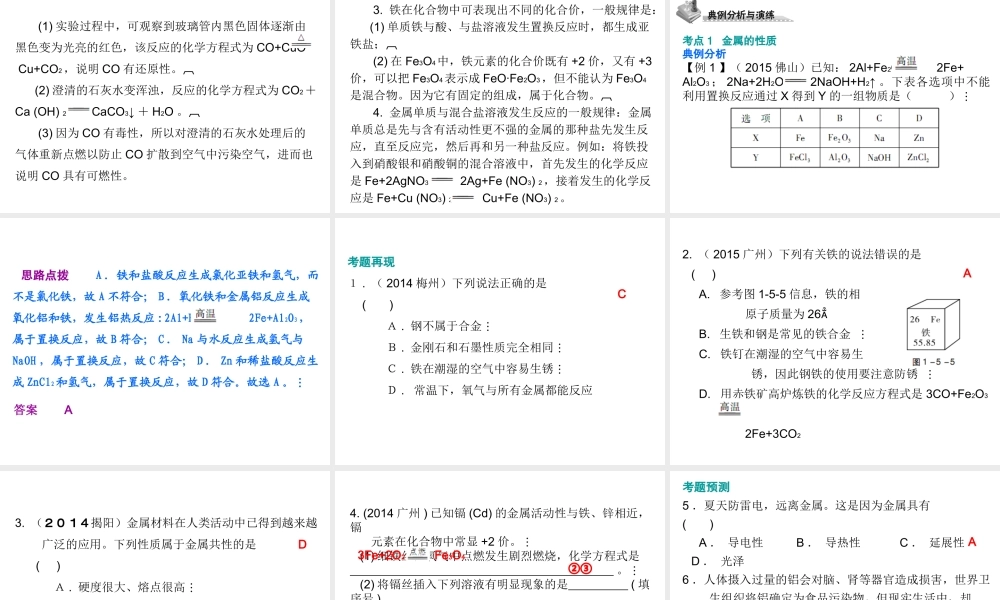Image resolution: width=1000 pixels, height=600 pixels.
Task: Click the Na cell in row X
Action: point(879,138)
